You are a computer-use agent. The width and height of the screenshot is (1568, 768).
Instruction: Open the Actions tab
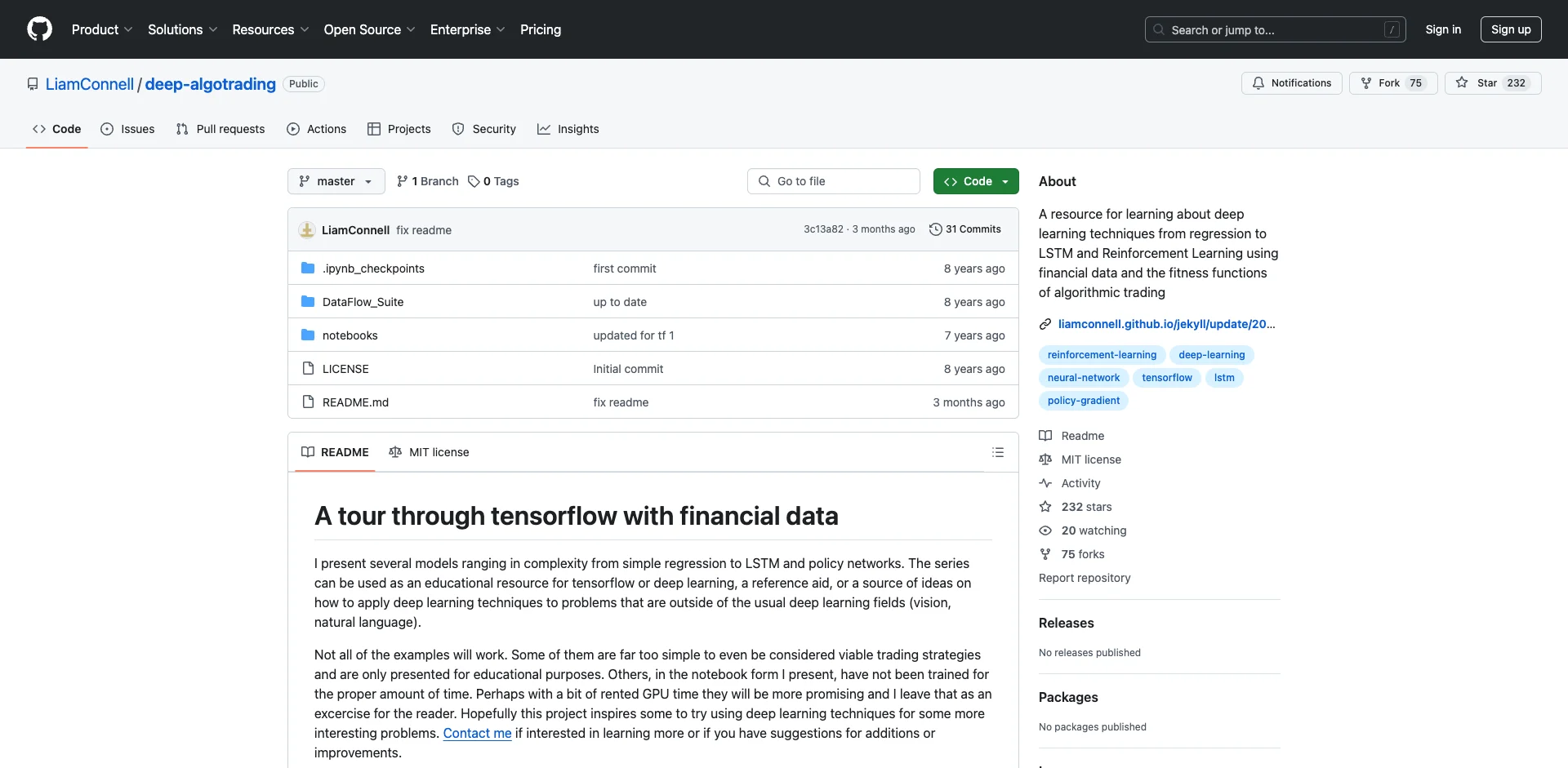(317, 129)
